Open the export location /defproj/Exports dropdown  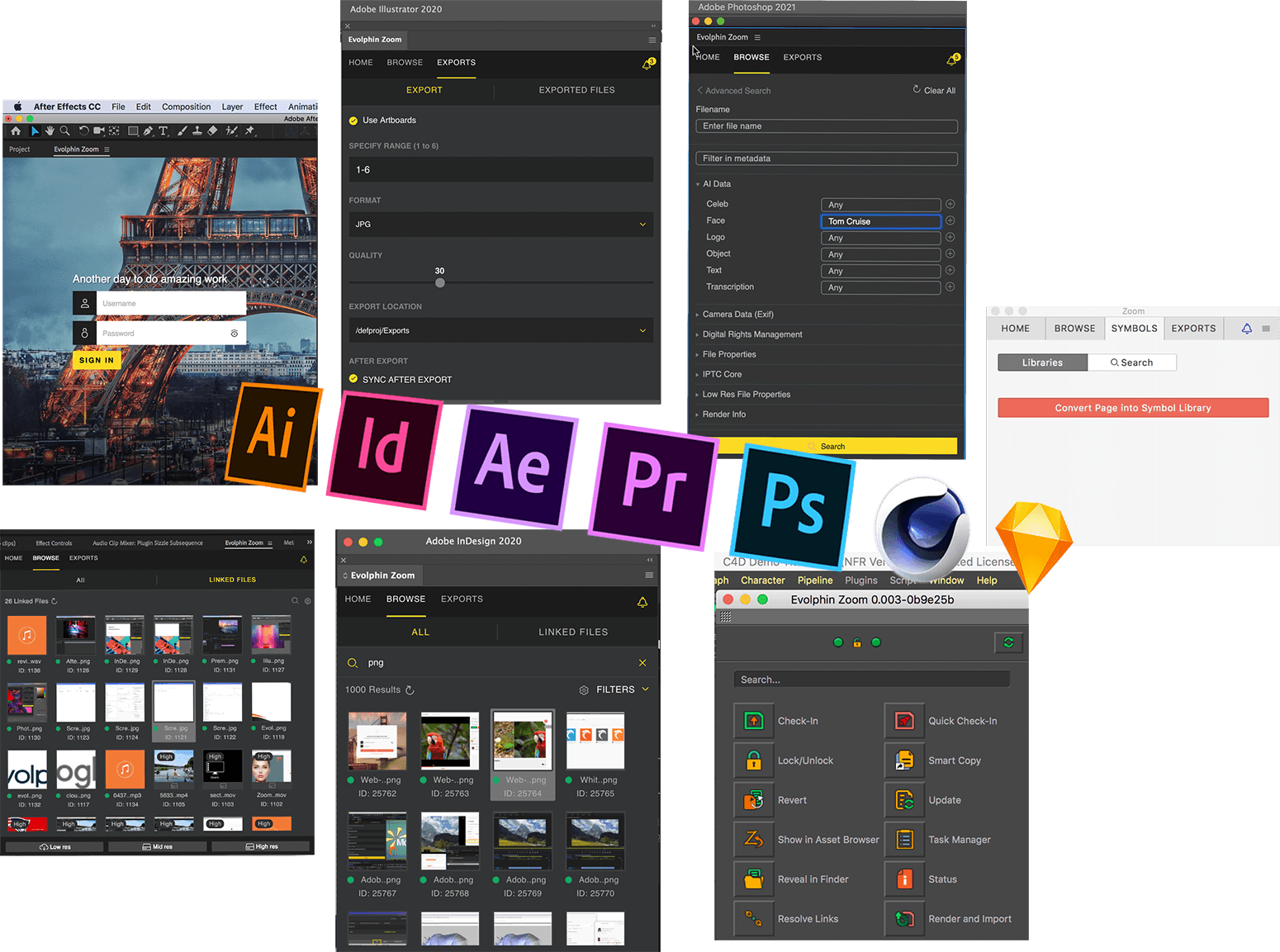(x=501, y=330)
